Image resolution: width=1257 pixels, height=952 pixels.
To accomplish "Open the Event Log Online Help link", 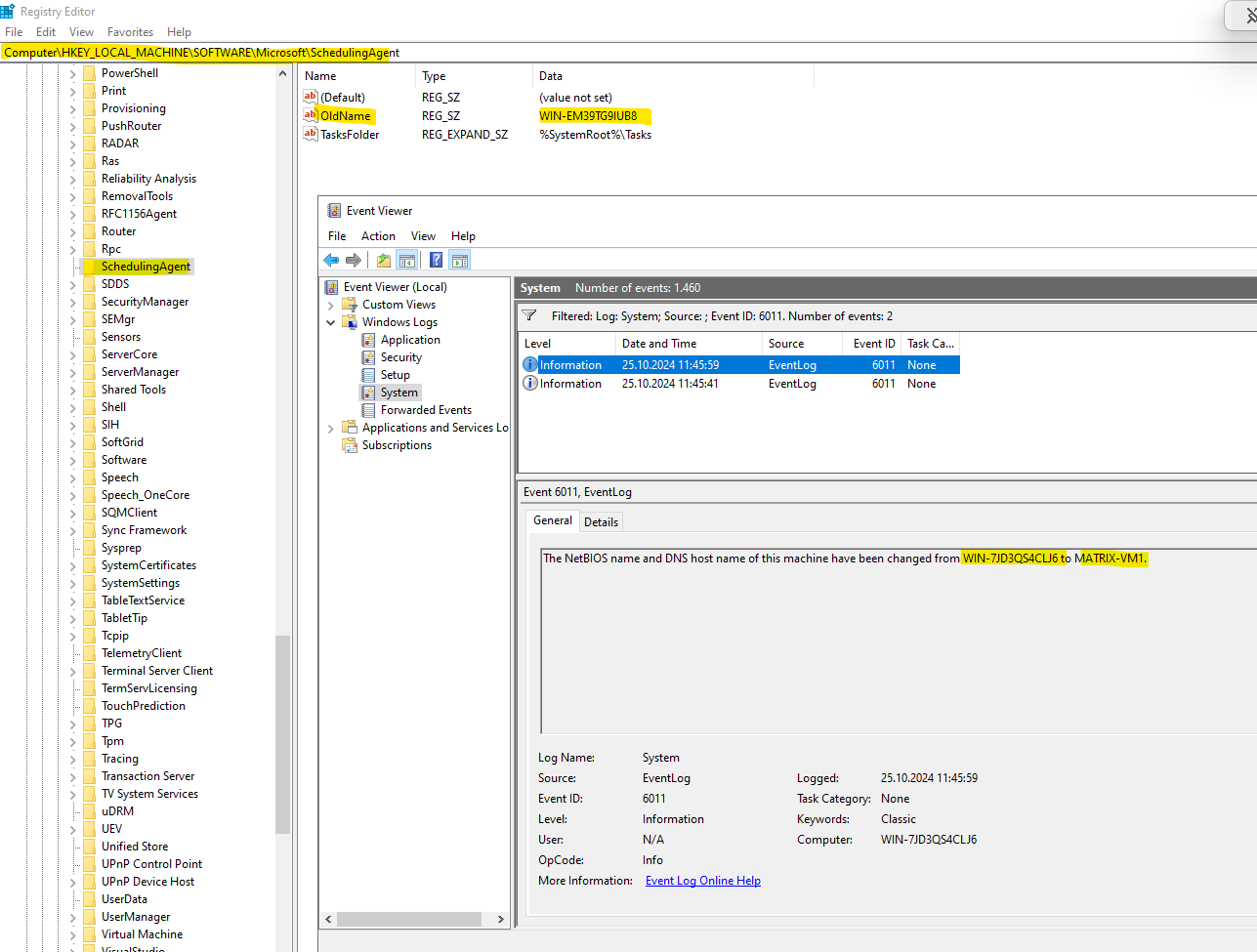I will [x=702, y=880].
